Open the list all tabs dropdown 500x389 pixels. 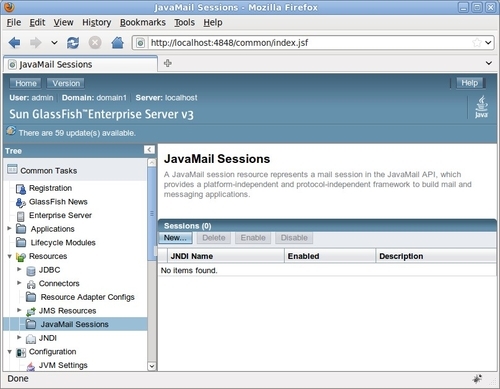pyautogui.click(x=489, y=63)
